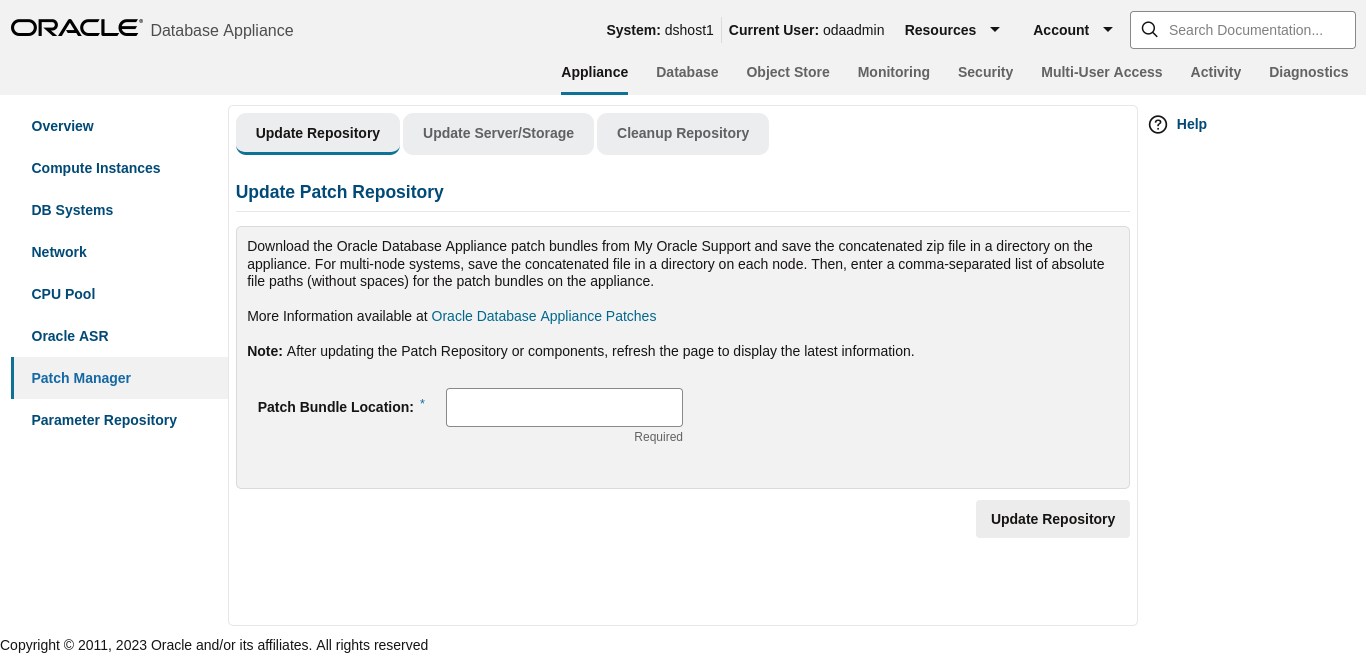1366x654 pixels.
Task: Open the Parameter Repository sidebar item
Action: click(x=104, y=420)
